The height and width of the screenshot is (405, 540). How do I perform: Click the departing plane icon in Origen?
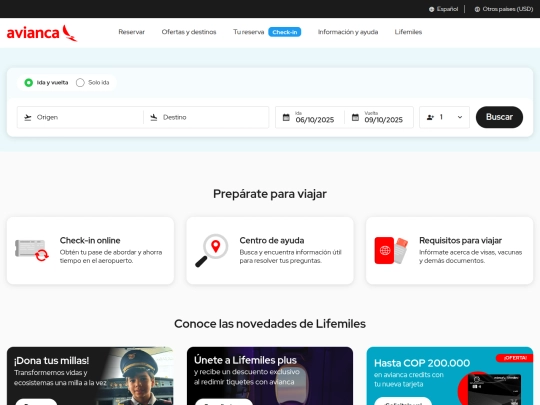[x=28, y=117]
